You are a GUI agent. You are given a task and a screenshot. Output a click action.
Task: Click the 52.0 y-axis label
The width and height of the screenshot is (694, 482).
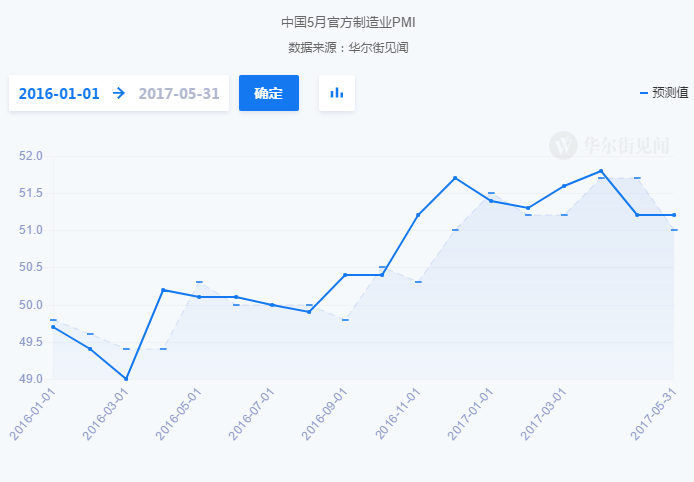point(31,156)
